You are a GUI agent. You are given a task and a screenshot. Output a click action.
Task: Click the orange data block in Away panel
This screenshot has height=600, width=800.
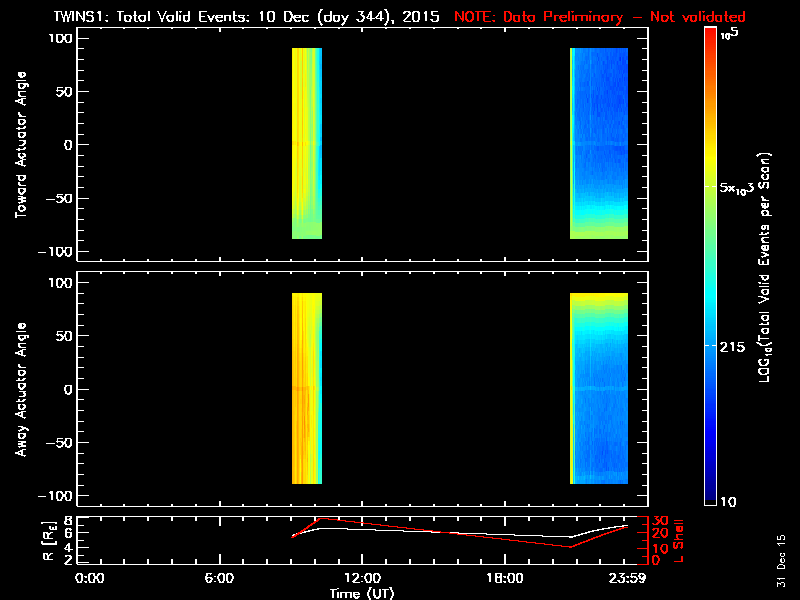[x=306, y=388]
